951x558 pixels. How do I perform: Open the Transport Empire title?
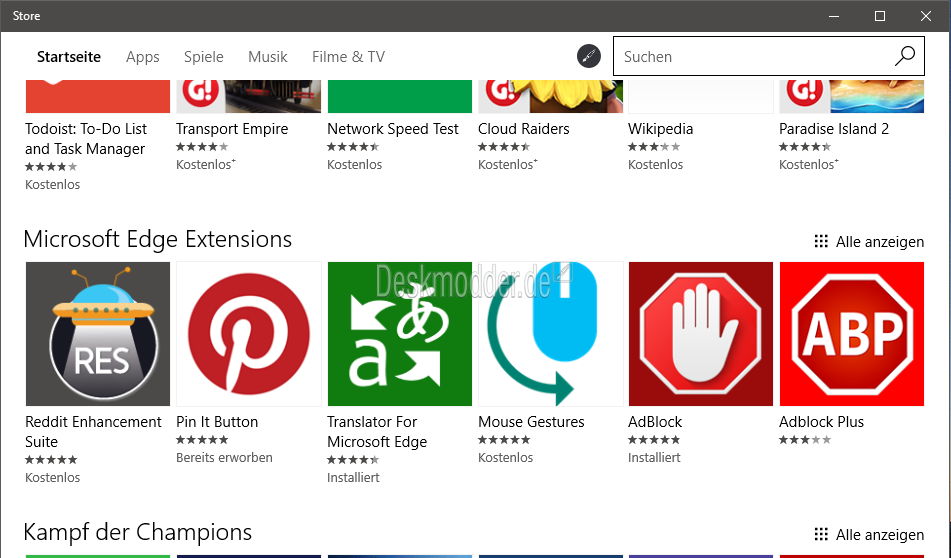coord(232,129)
